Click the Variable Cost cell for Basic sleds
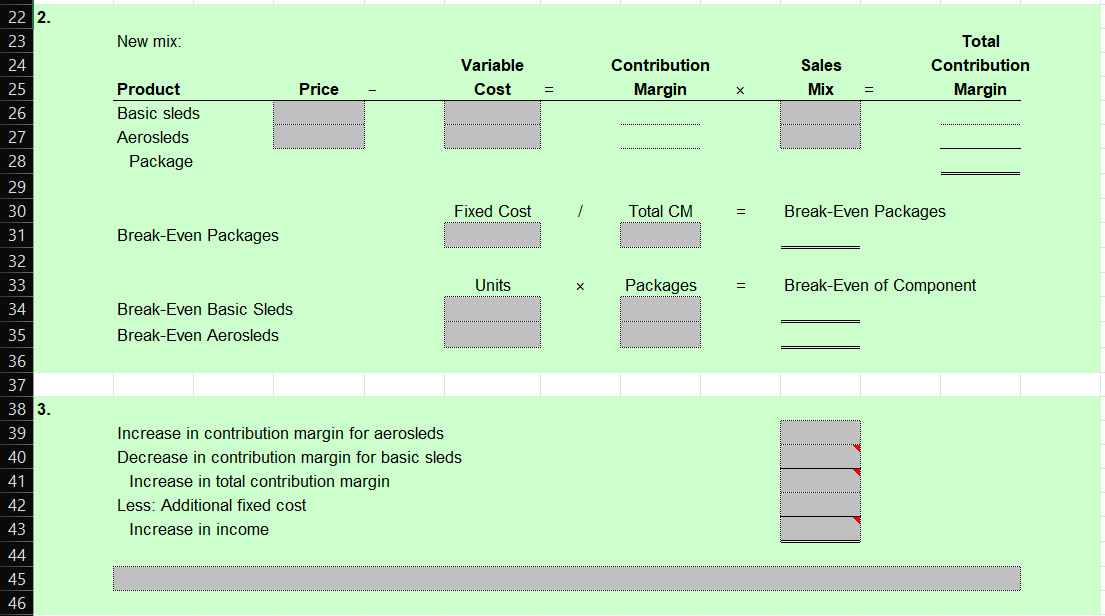 pyautogui.click(x=492, y=113)
